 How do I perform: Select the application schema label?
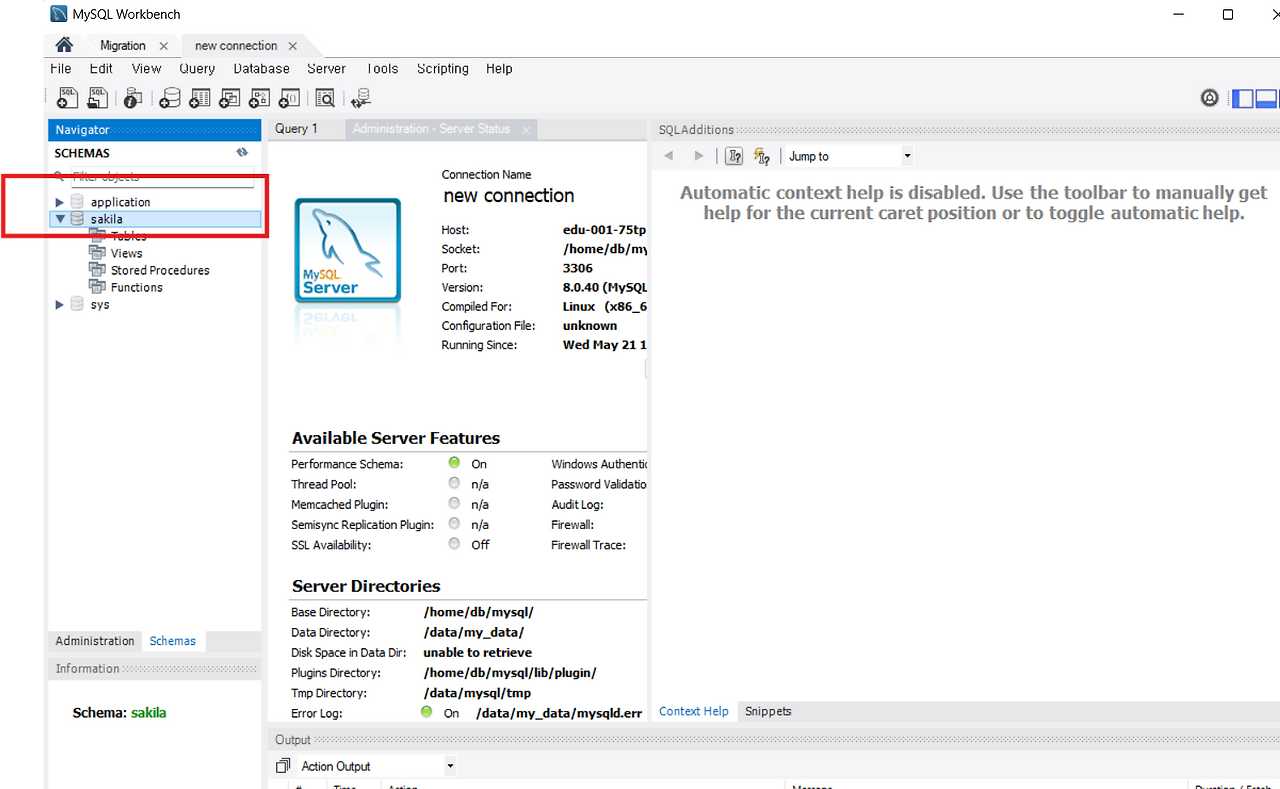(121, 202)
